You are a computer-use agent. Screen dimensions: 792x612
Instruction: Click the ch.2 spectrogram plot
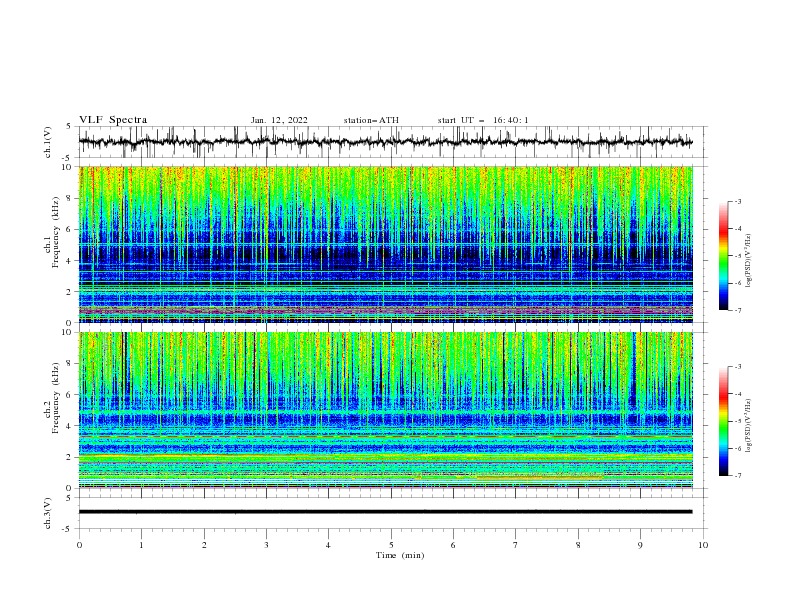(x=385, y=410)
